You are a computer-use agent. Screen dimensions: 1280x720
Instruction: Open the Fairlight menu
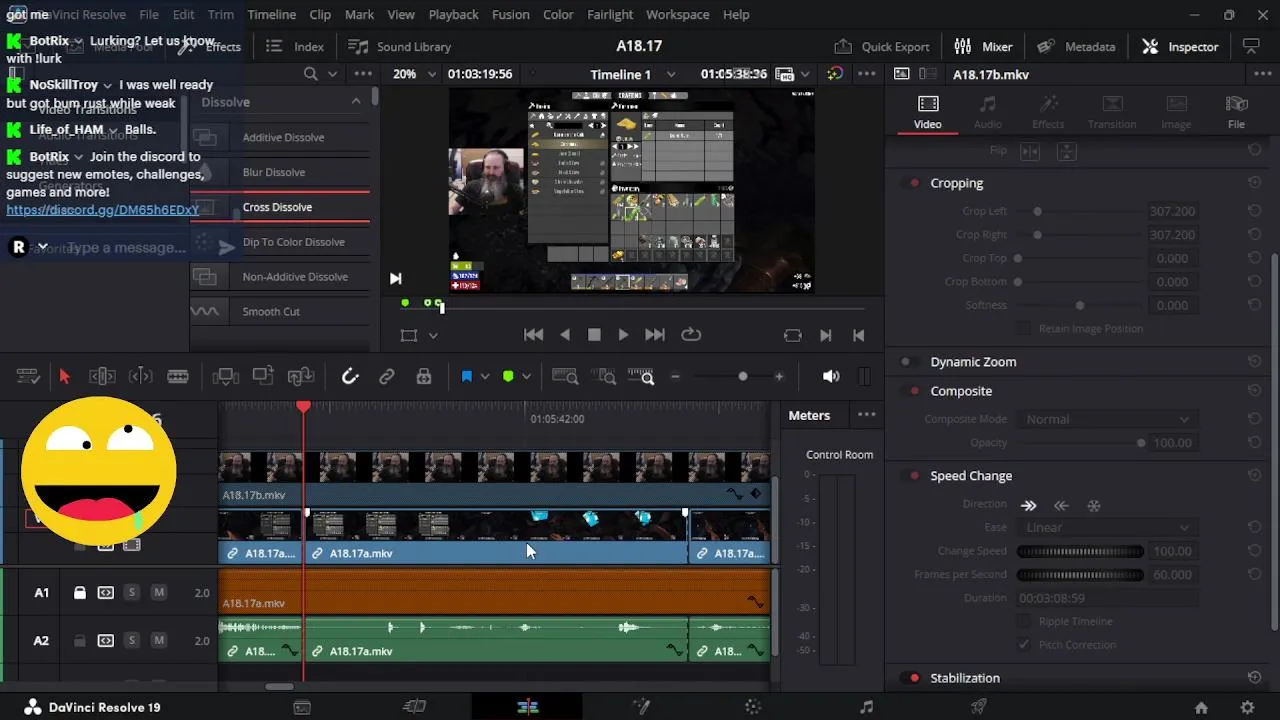point(610,14)
